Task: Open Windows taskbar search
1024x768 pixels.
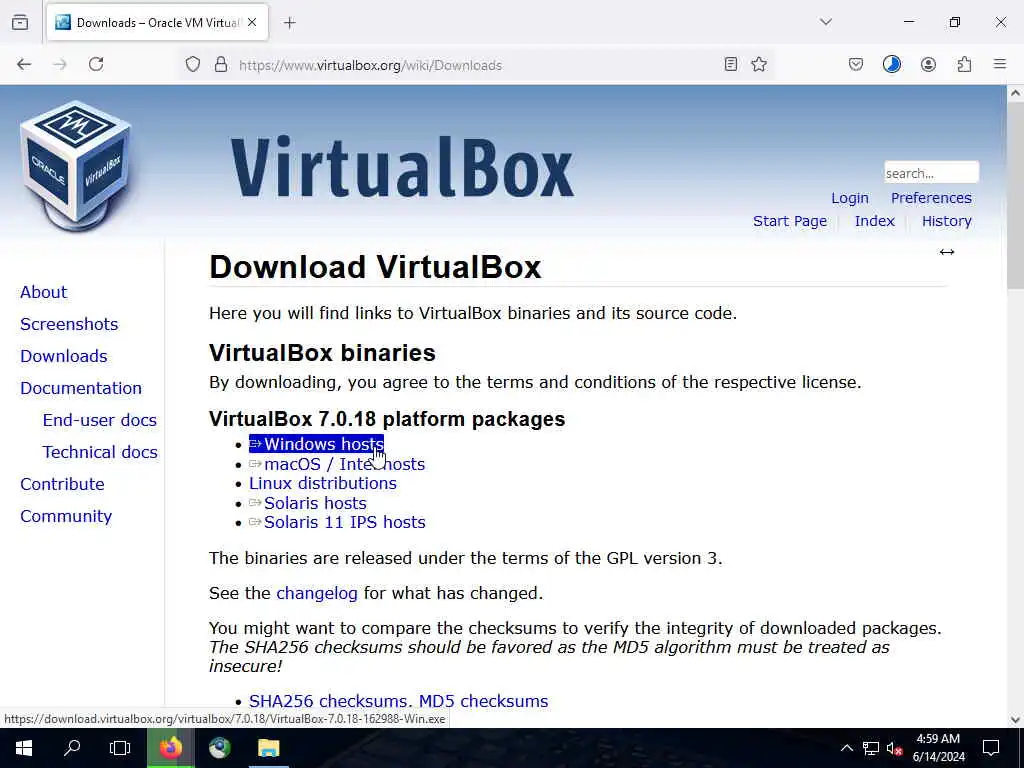Action: point(72,748)
